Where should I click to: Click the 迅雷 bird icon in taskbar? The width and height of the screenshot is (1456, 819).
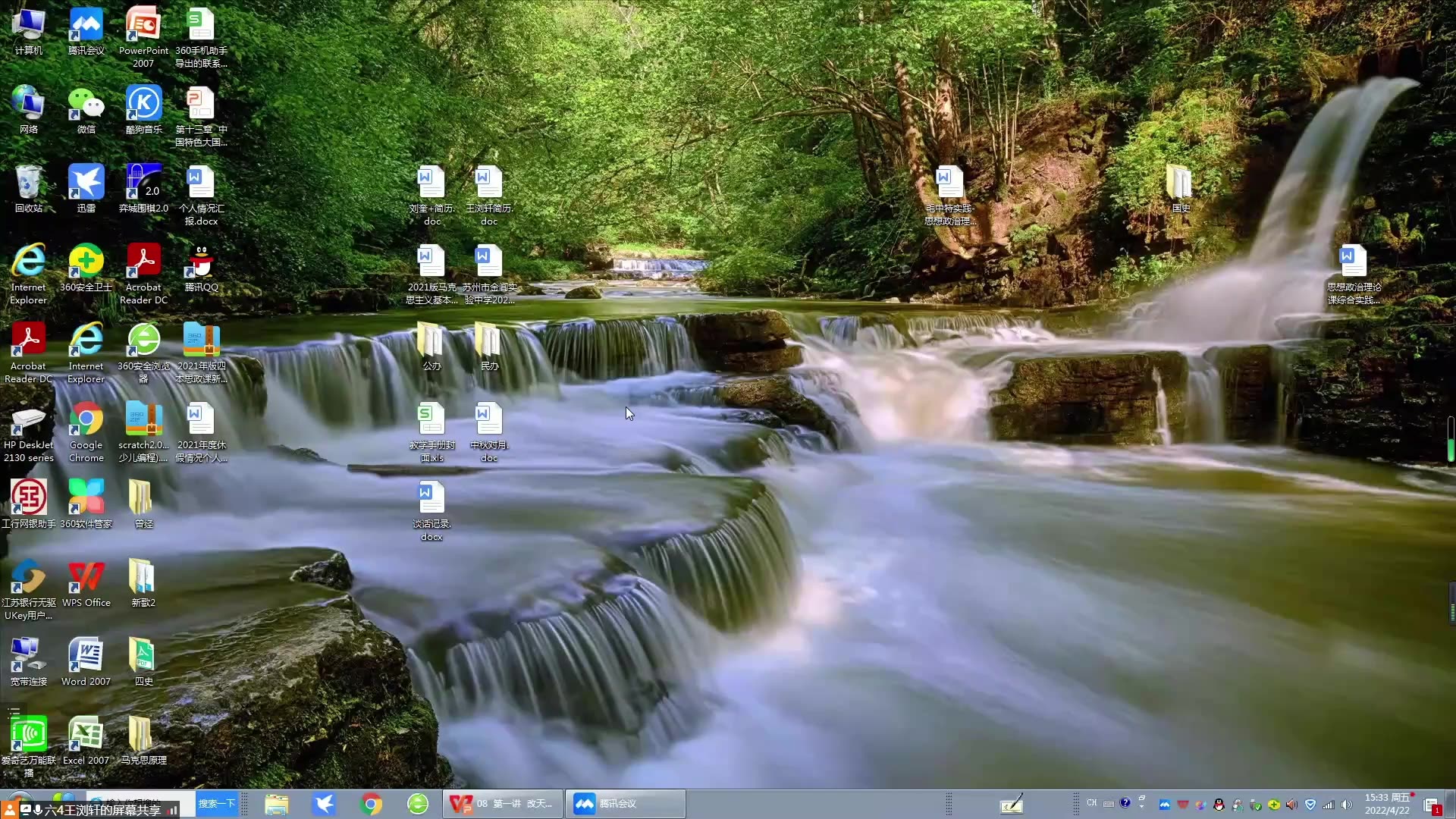pyautogui.click(x=324, y=804)
